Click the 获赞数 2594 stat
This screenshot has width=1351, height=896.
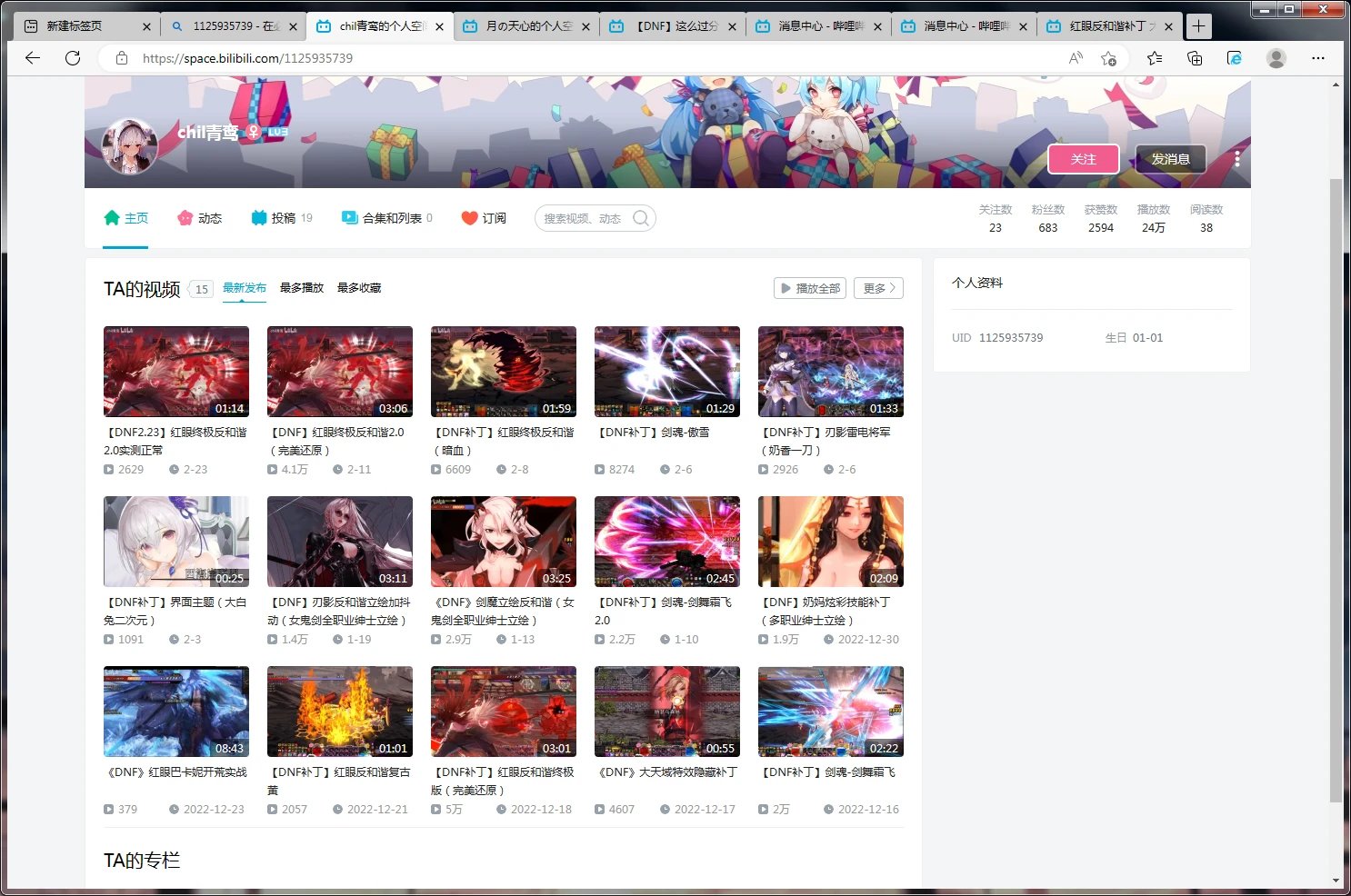(1101, 218)
